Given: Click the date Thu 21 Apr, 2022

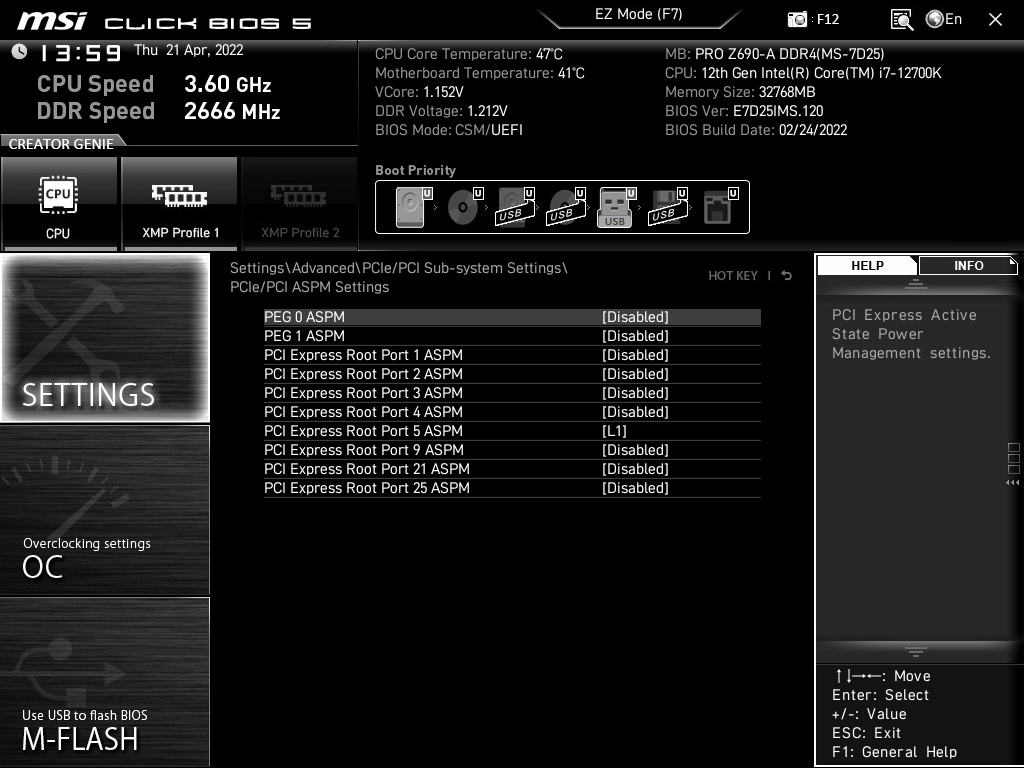Looking at the screenshot, I should pos(188,50).
